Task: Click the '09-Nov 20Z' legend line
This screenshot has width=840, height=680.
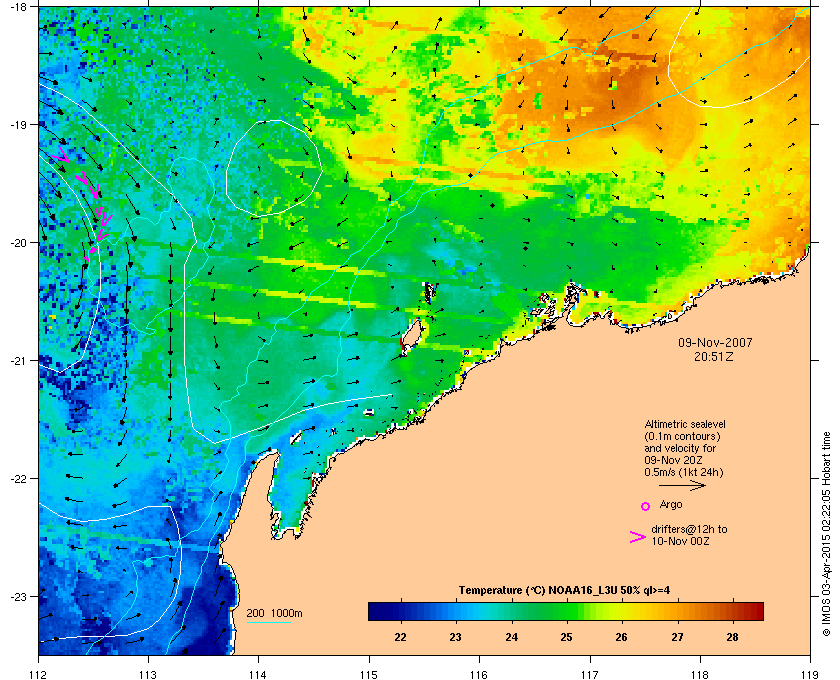Action: 673,460
